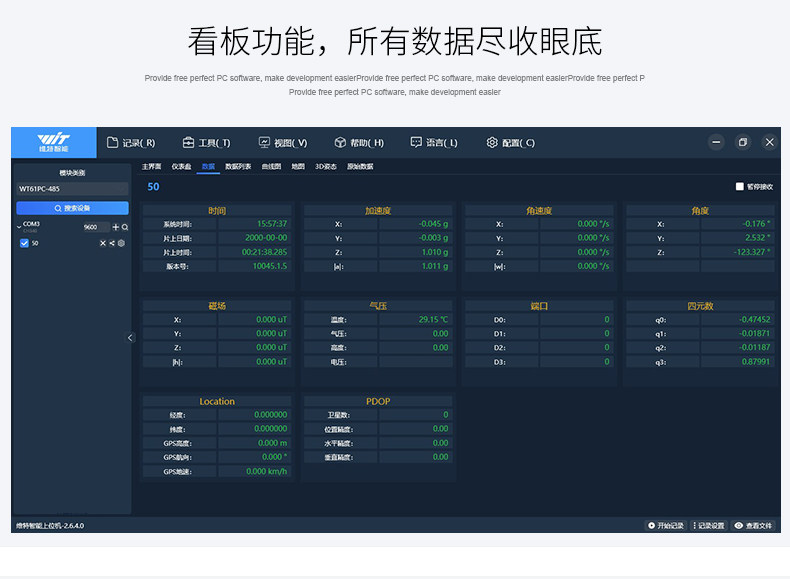The width and height of the screenshot is (790, 579).
Task: Click the 搜索设备 search button
Action: tap(72, 208)
